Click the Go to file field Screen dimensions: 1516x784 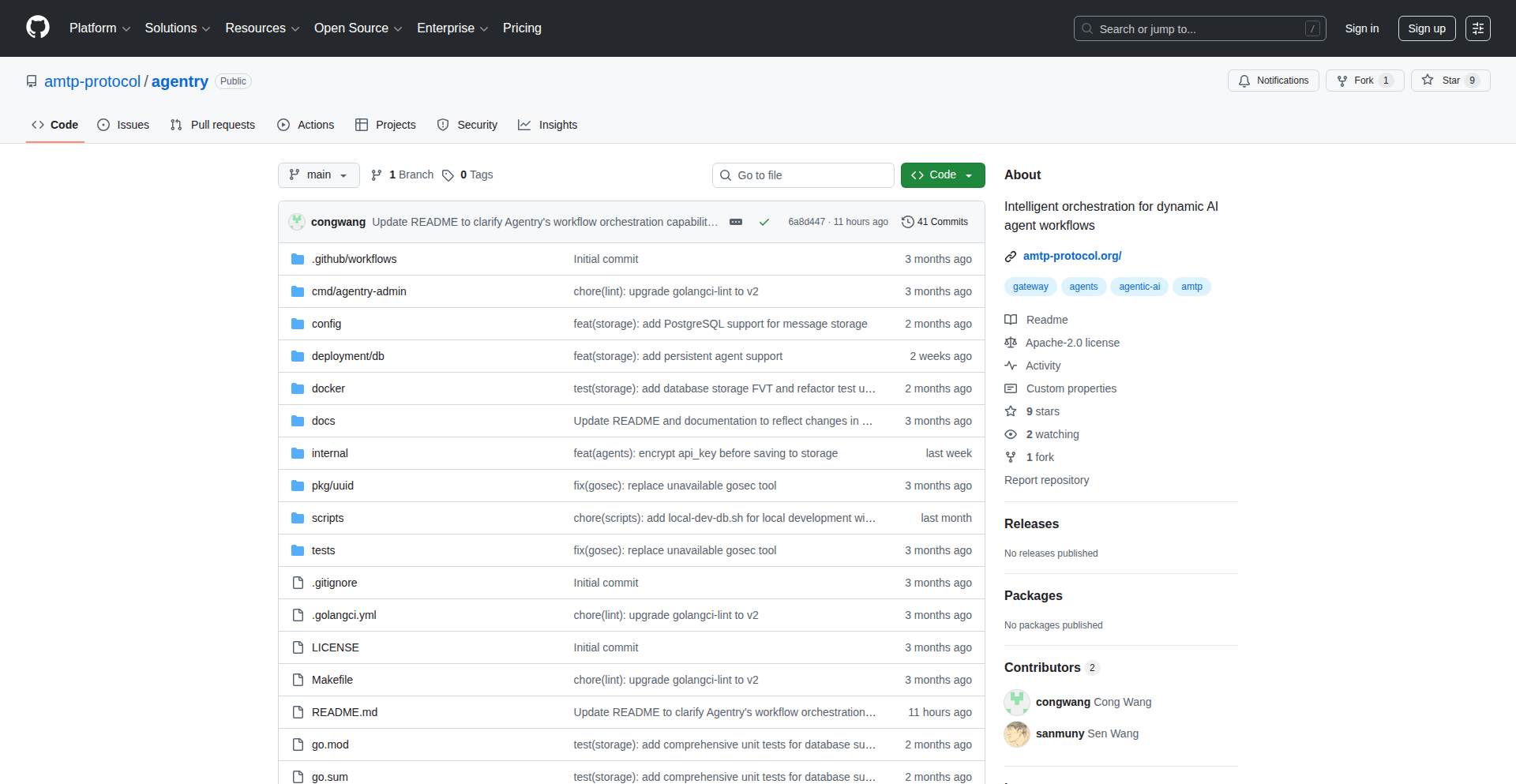coord(803,175)
